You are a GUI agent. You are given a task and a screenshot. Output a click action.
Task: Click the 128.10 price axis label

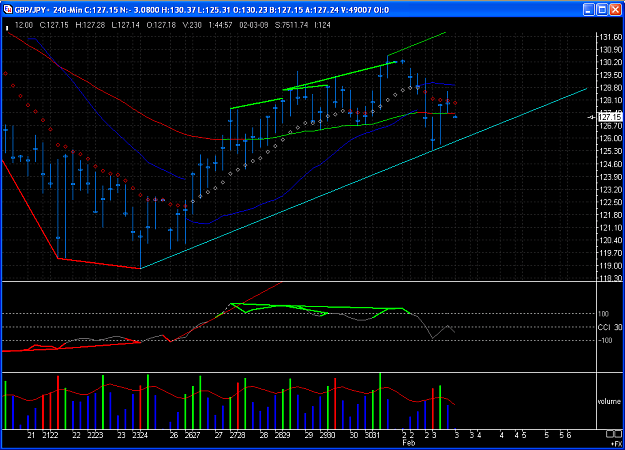(611, 100)
